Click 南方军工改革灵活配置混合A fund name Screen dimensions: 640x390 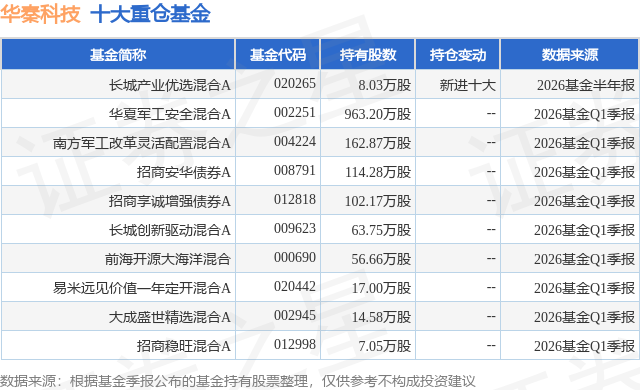point(142,143)
